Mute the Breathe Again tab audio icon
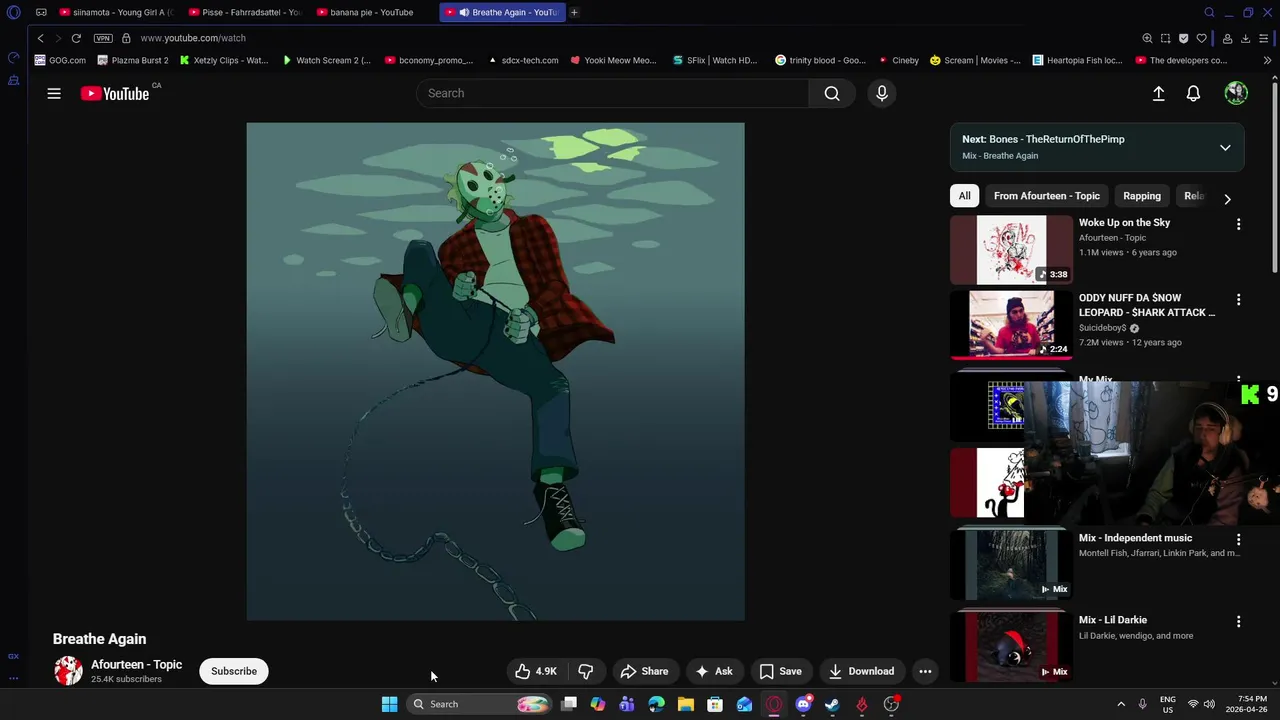Screen dimensions: 1280x720 464,12
